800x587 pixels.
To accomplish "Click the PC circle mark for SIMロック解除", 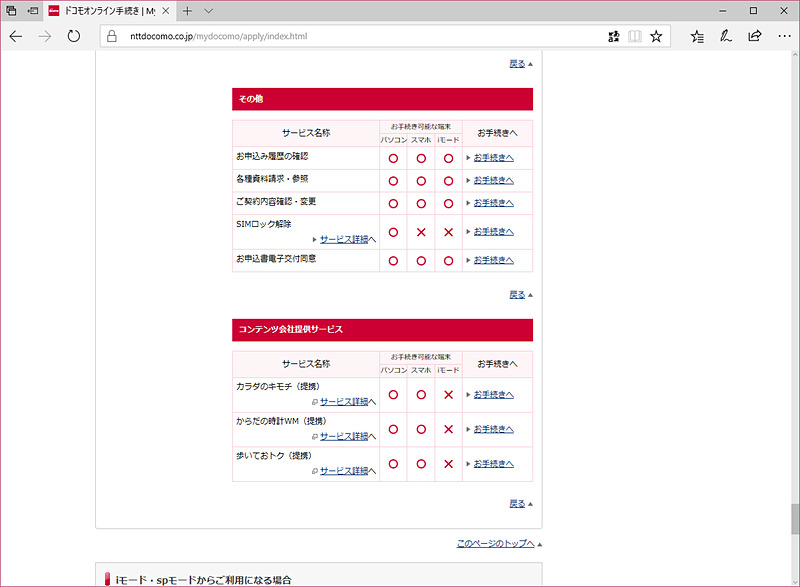I will point(393,232).
